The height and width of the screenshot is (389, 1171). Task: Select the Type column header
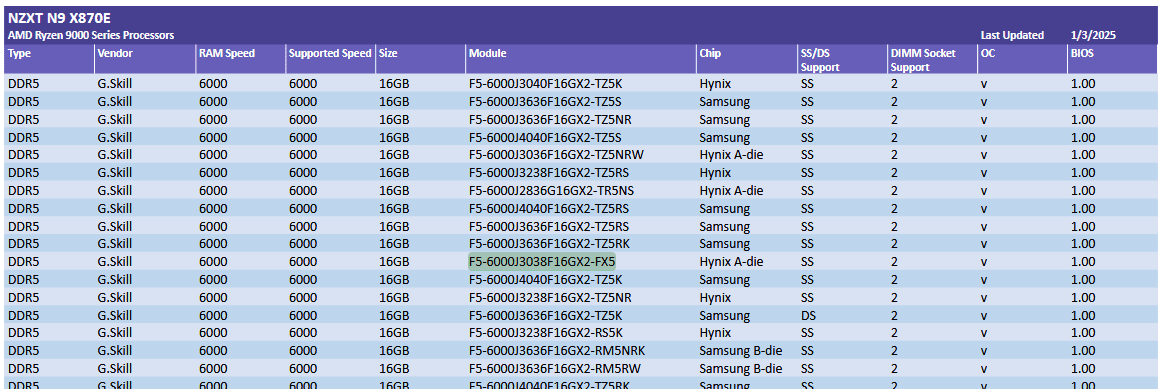[19, 54]
